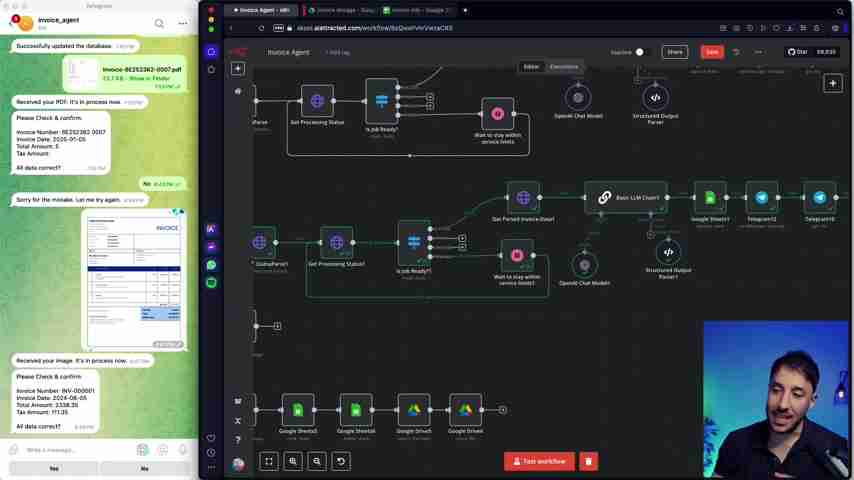Click the zoom out magnifier icon
Screen dimensions: 854x480
point(317,461)
